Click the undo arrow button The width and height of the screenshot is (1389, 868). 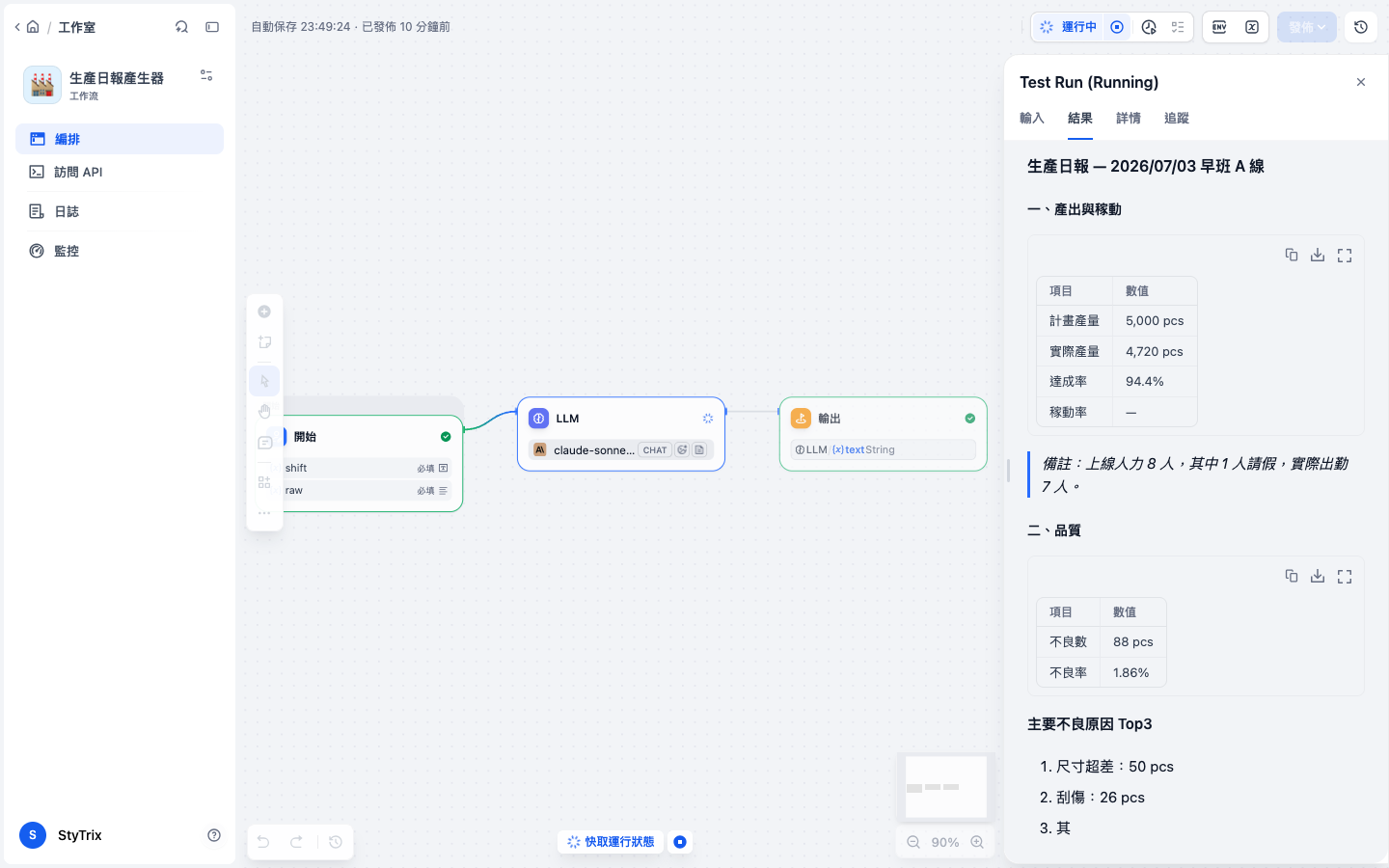point(263,842)
